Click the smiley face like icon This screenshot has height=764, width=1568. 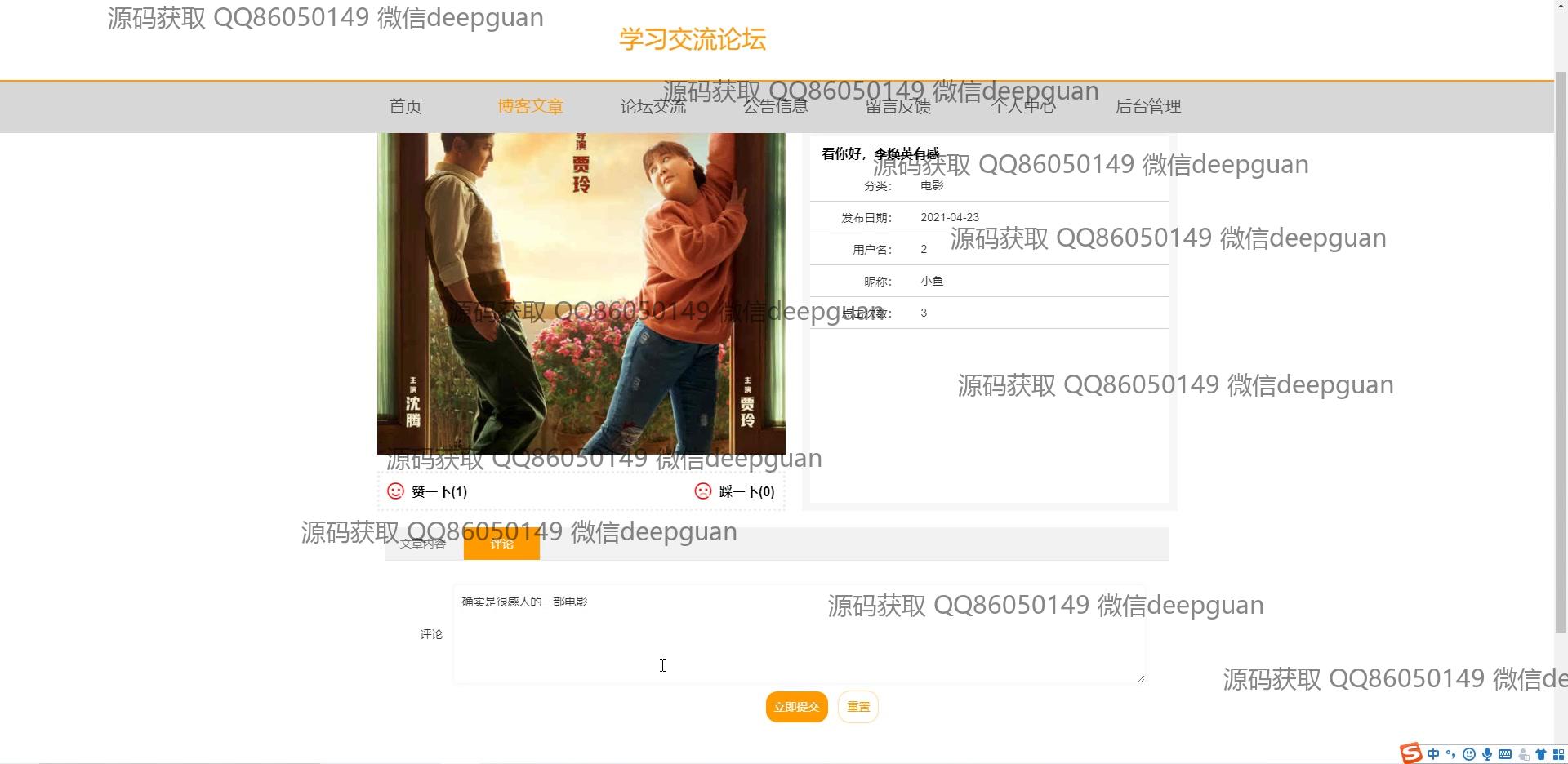[395, 491]
